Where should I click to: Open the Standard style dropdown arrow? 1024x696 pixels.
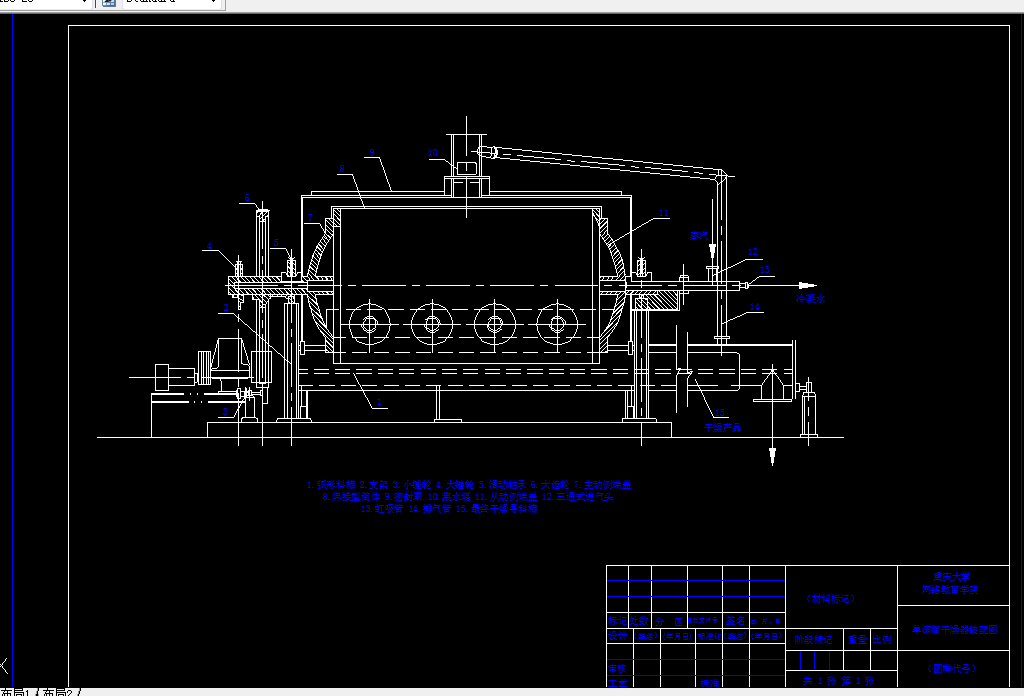tap(214, 3)
